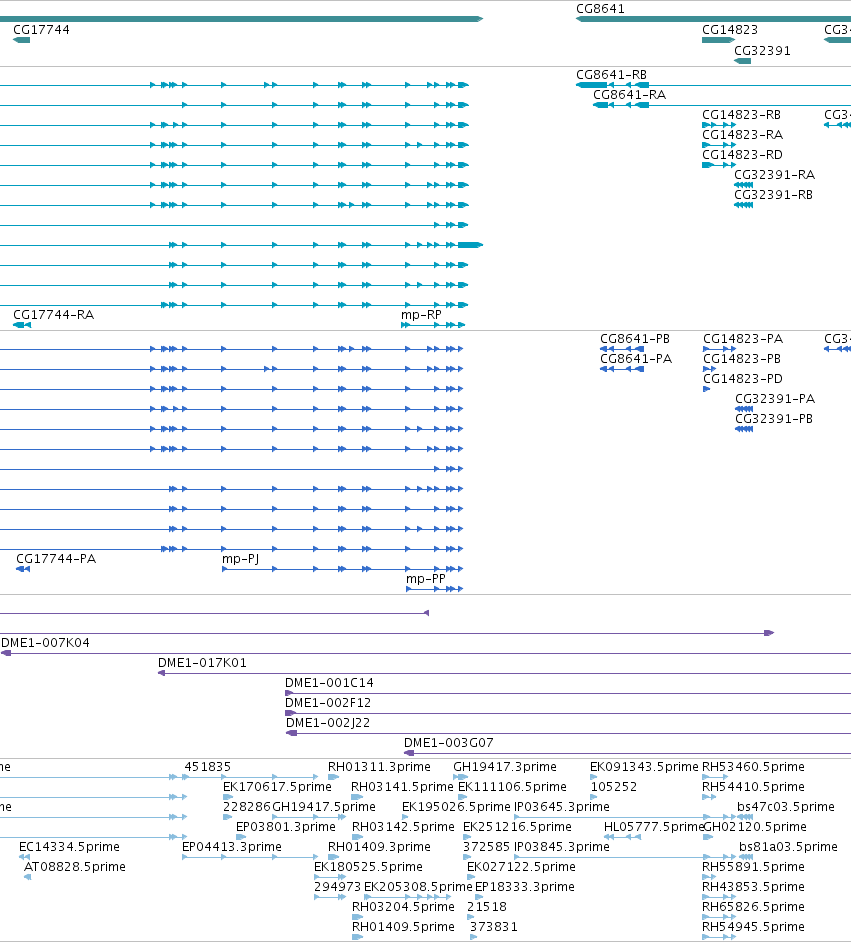Select the EK195026.5prime EST label

456,806
